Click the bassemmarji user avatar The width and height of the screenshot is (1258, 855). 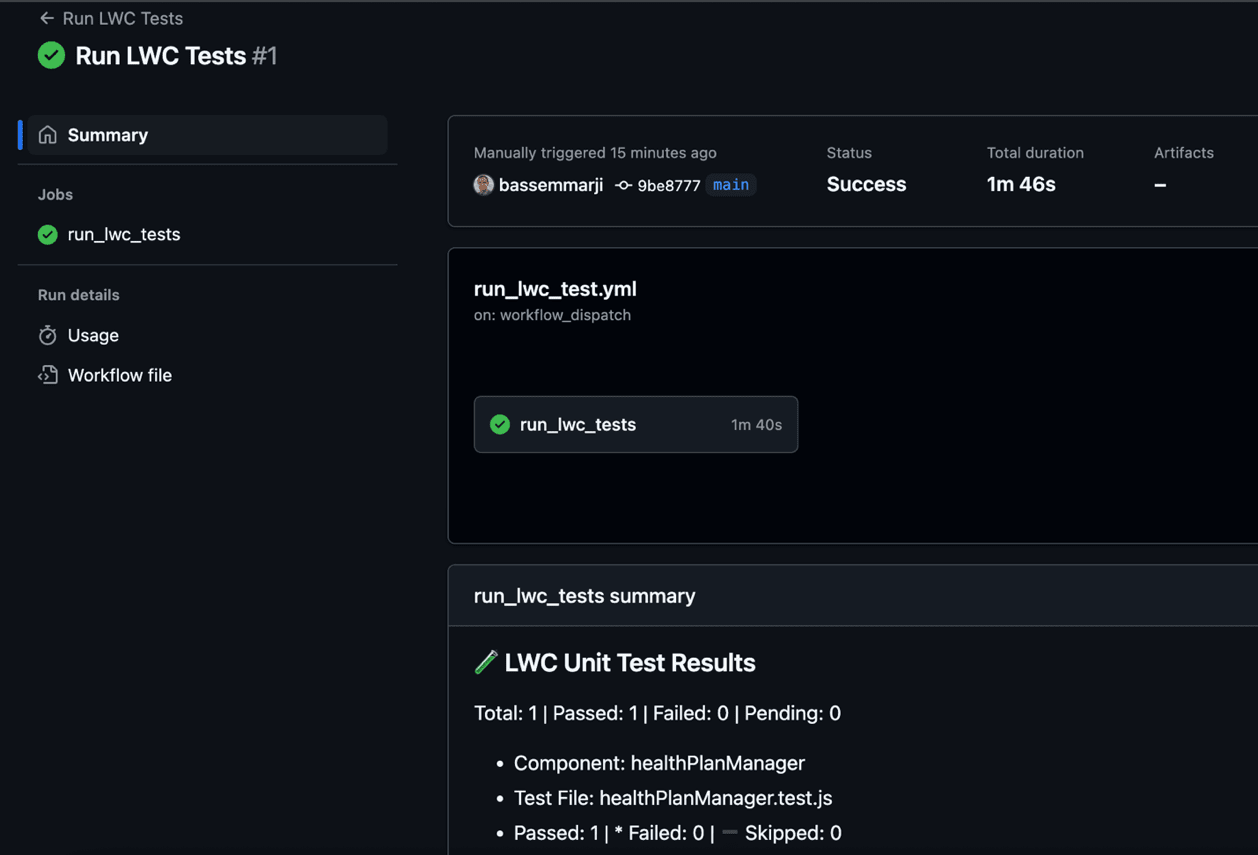[483, 185]
